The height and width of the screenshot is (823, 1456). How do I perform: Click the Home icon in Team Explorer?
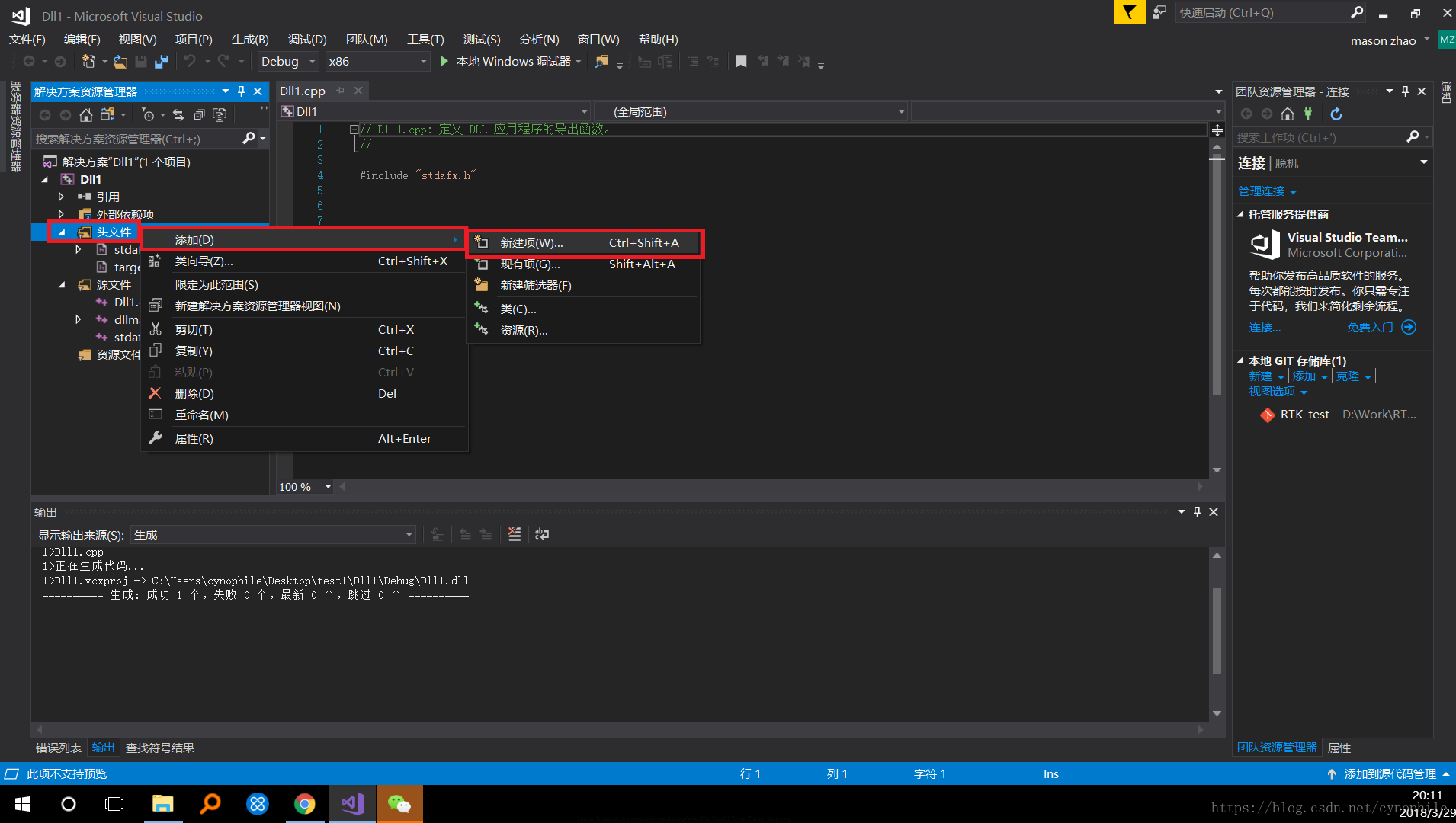click(x=1288, y=114)
